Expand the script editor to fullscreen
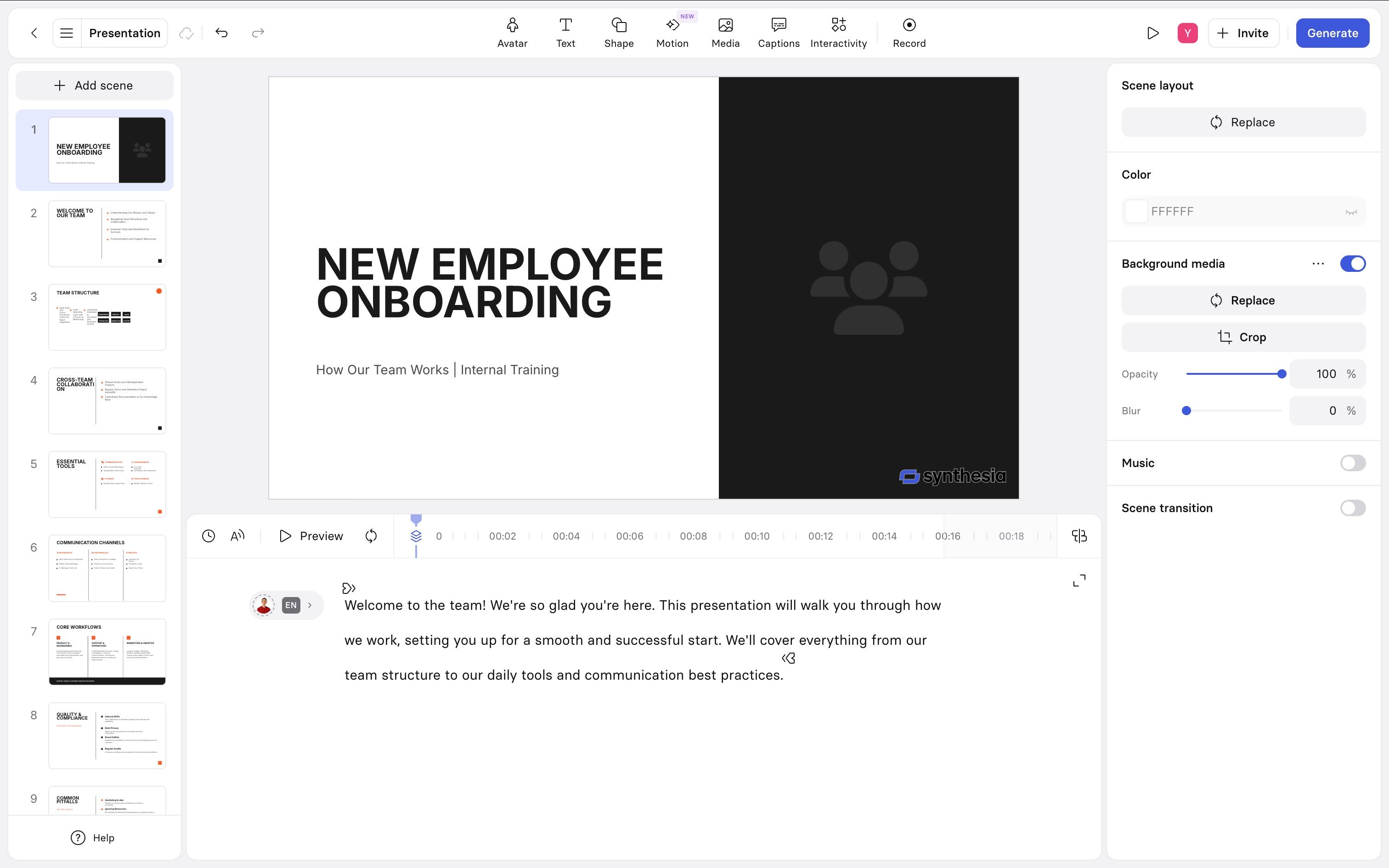1389x868 pixels. pos(1079,581)
